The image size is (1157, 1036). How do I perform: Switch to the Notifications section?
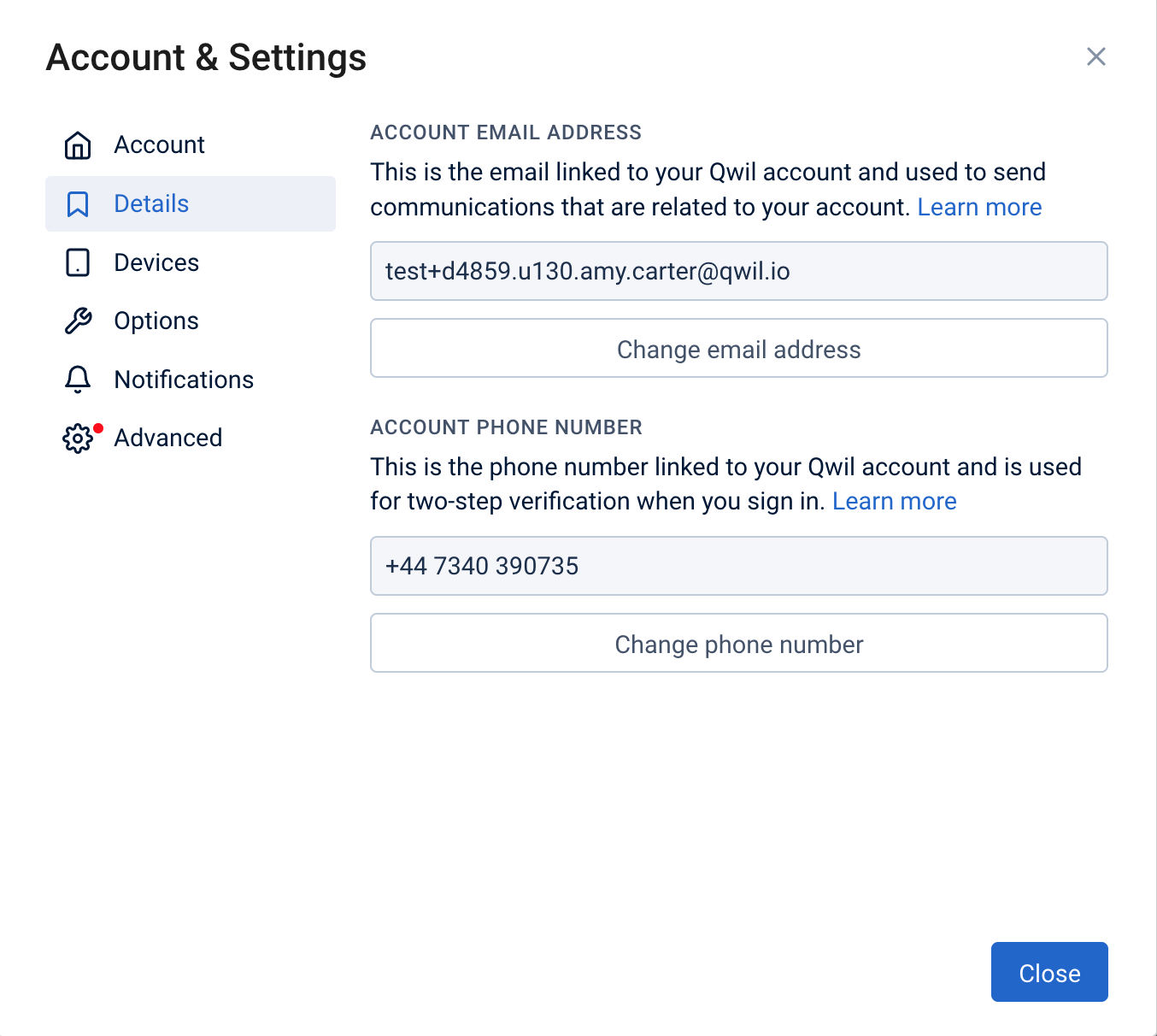[191, 380]
